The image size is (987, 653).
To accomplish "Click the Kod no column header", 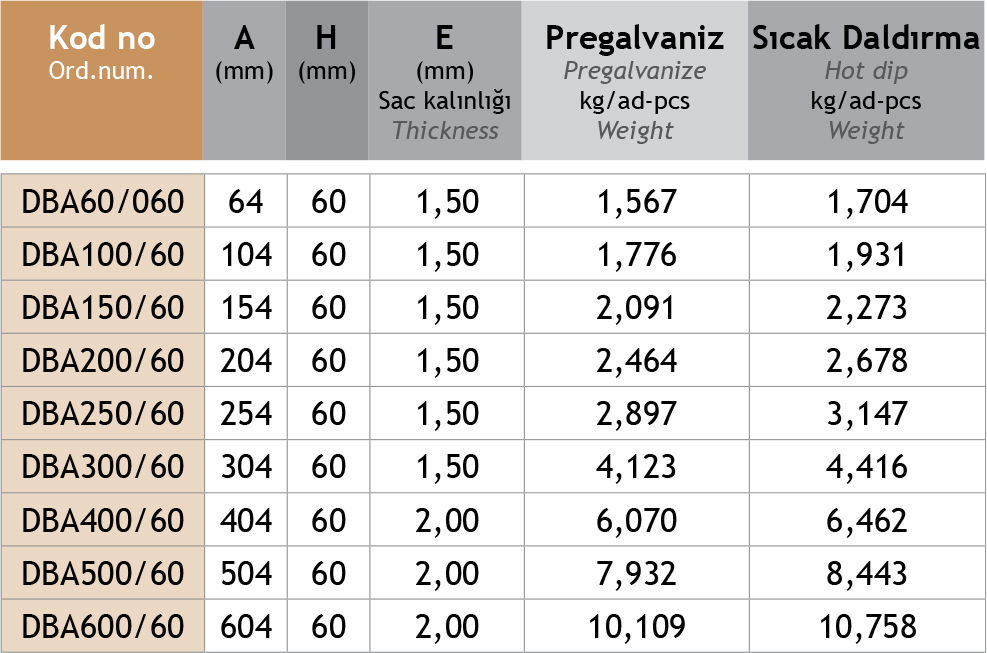I will (102, 54).
